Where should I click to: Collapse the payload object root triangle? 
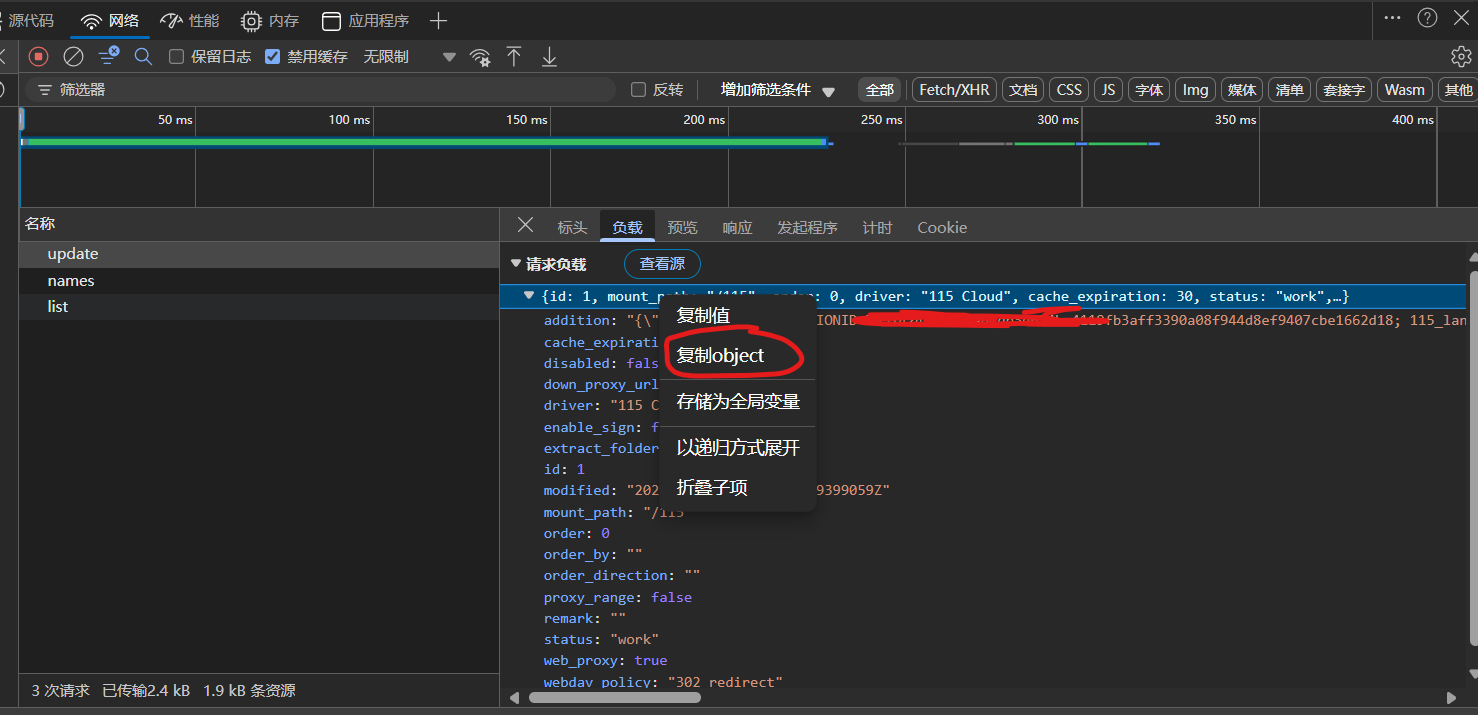tap(529, 296)
